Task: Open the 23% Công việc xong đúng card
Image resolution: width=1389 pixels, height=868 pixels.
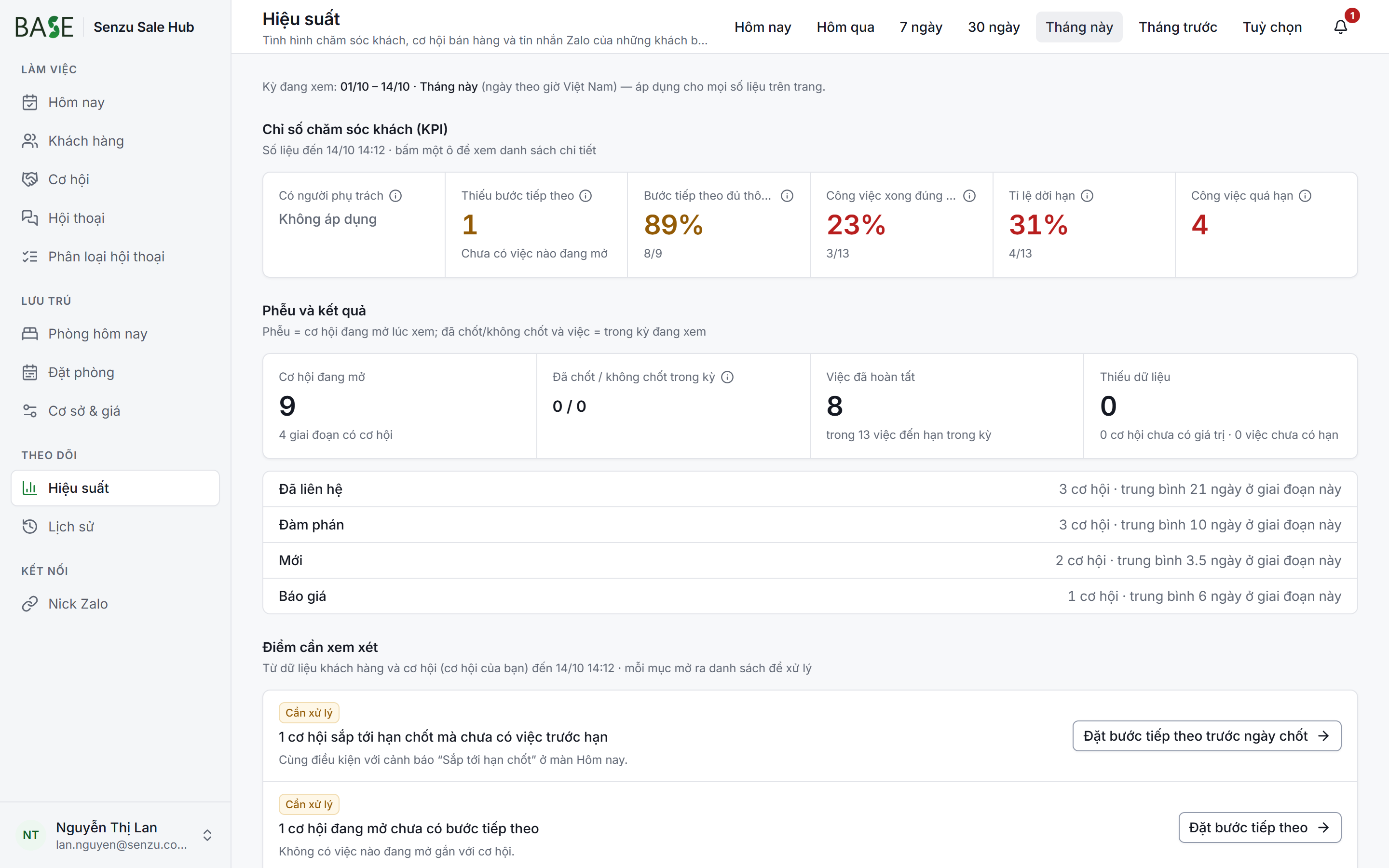Action: pos(901,224)
